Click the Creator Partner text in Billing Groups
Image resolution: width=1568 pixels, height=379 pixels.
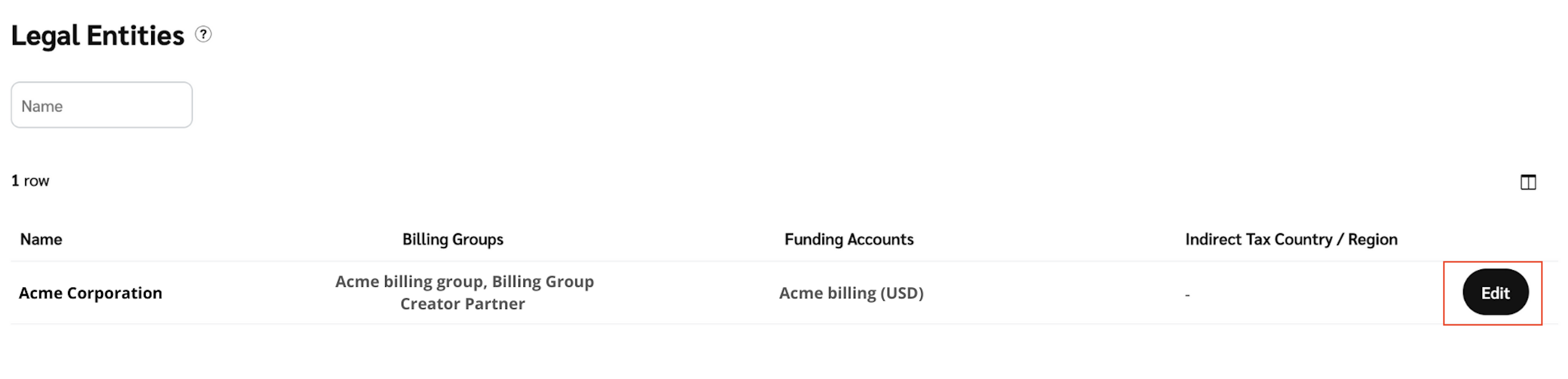[x=462, y=304]
